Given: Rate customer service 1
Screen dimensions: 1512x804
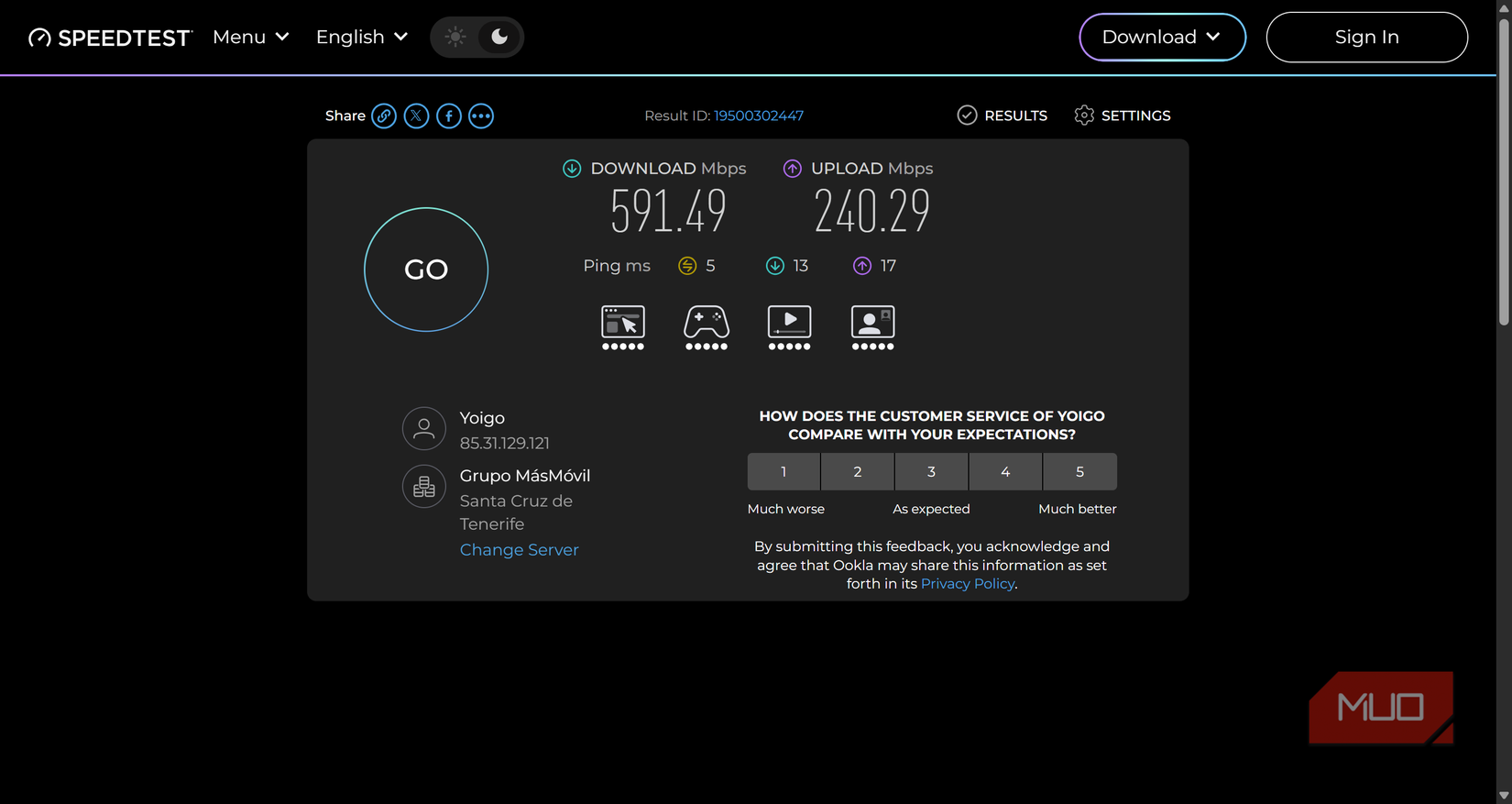Looking at the screenshot, I should [x=783, y=471].
